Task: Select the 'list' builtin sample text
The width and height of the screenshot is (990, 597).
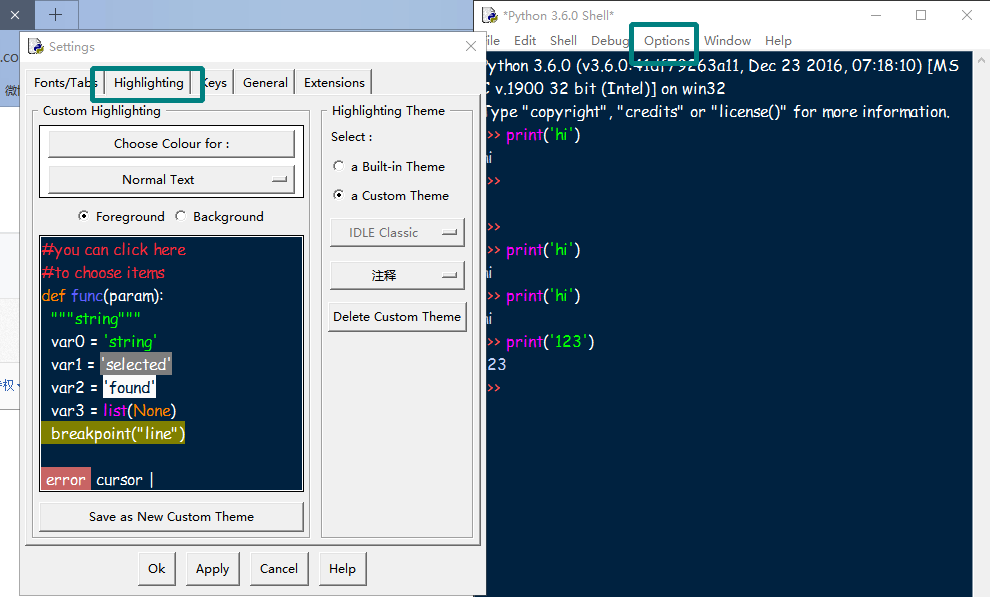Action: coord(115,411)
